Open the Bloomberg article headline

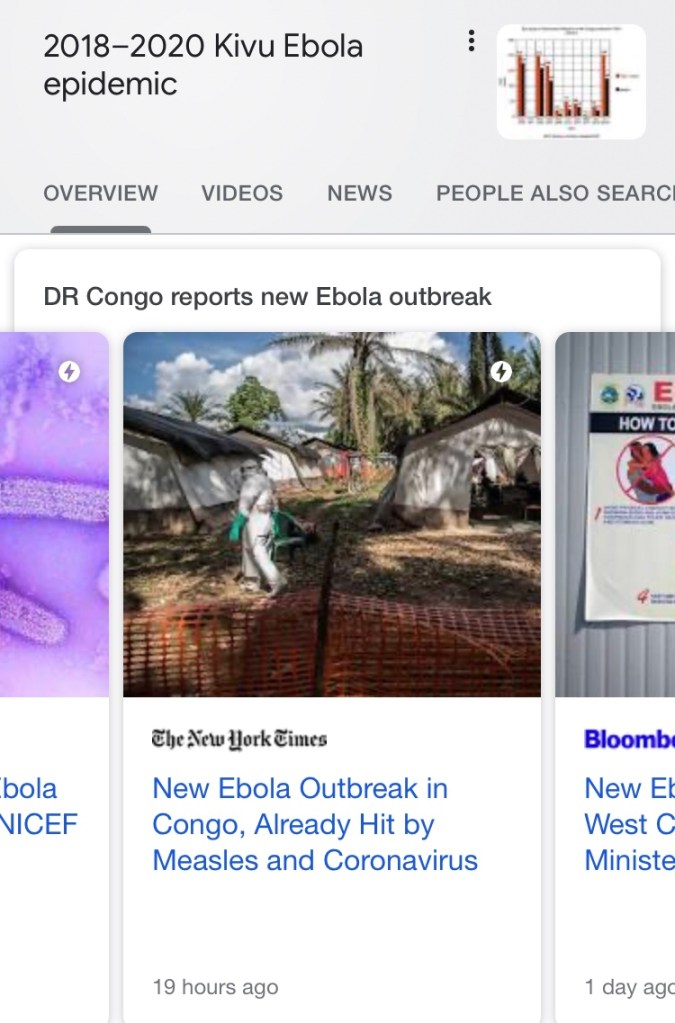click(x=629, y=824)
